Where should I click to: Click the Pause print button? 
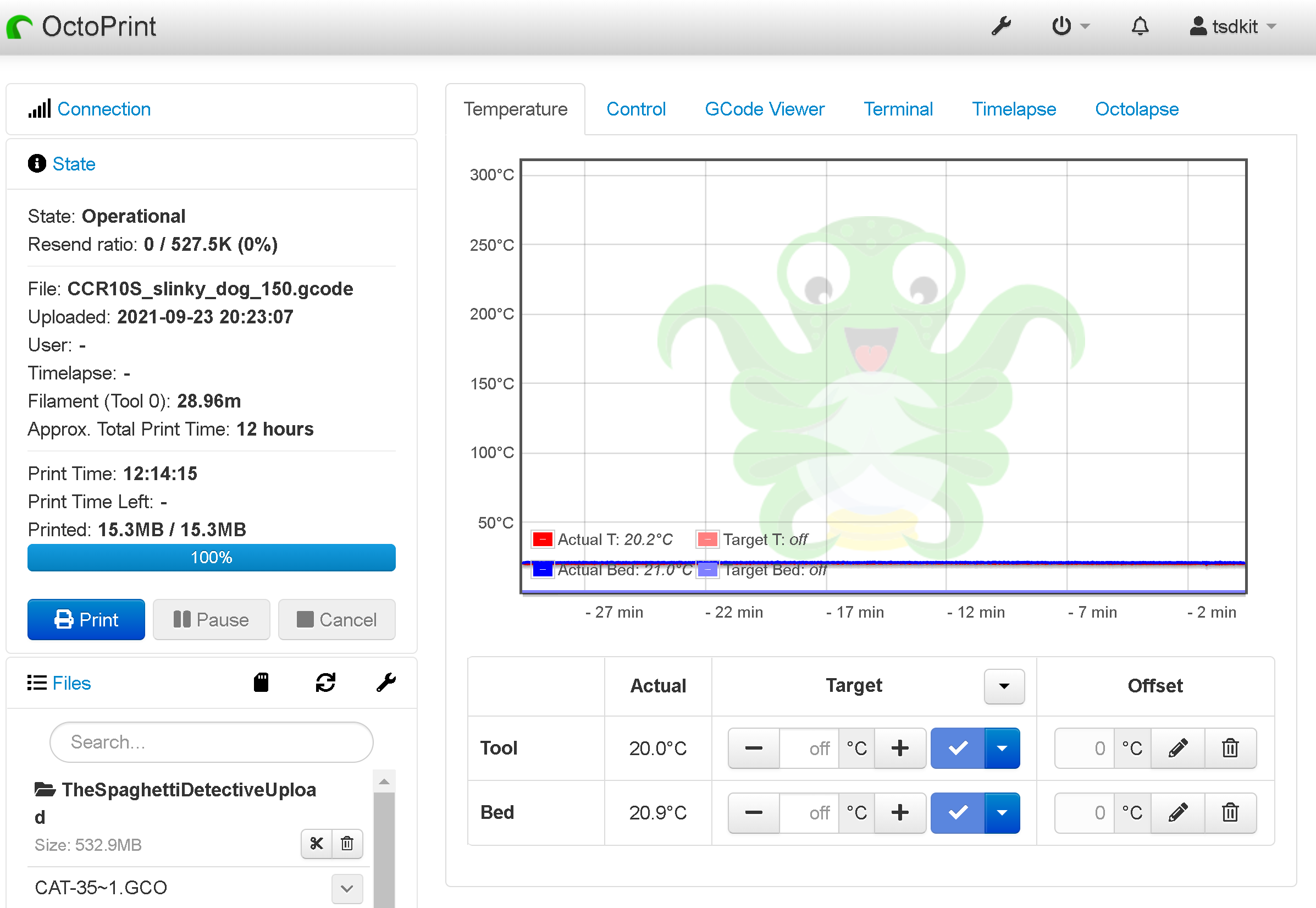211,618
